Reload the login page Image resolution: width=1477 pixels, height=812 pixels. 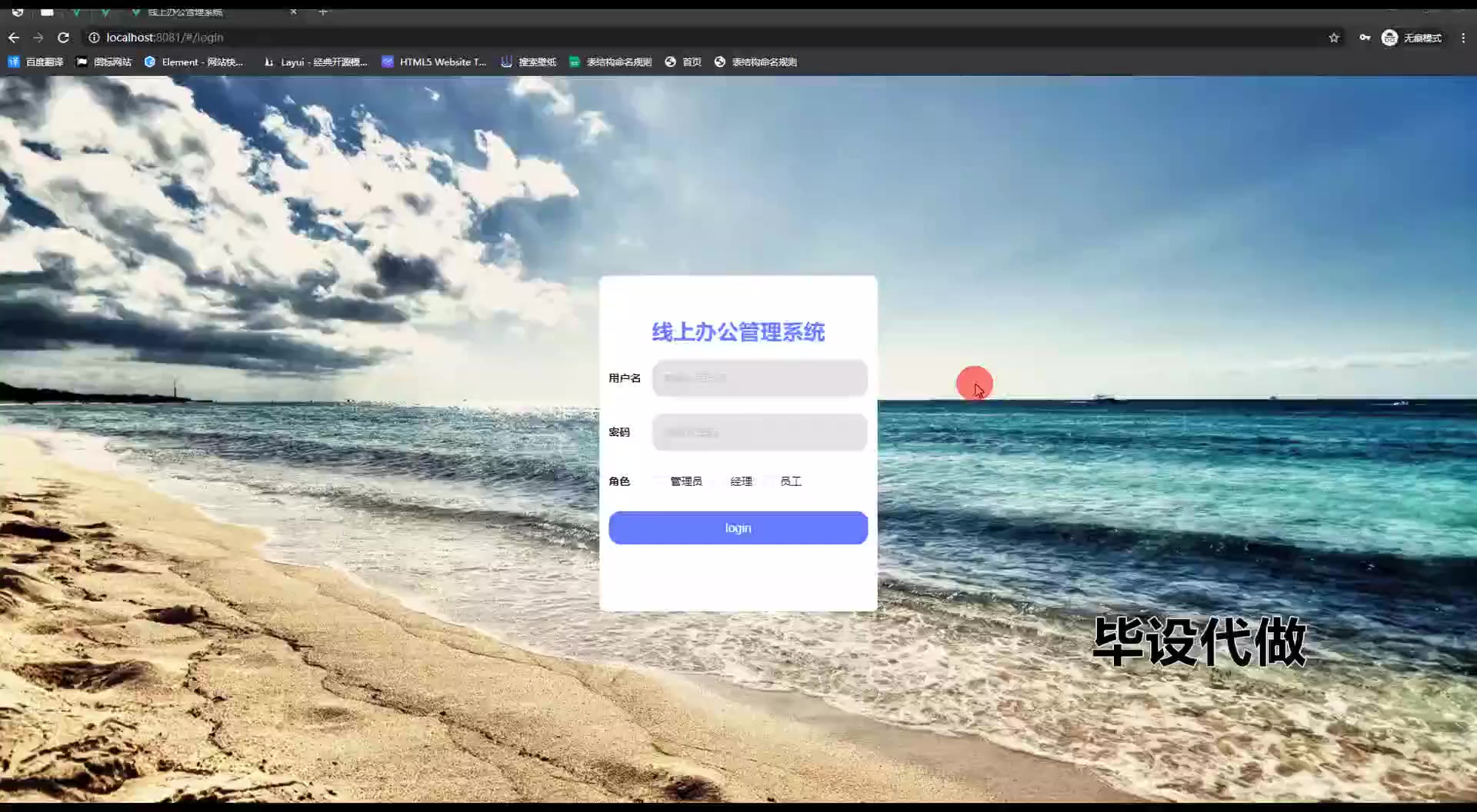click(x=64, y=38)
